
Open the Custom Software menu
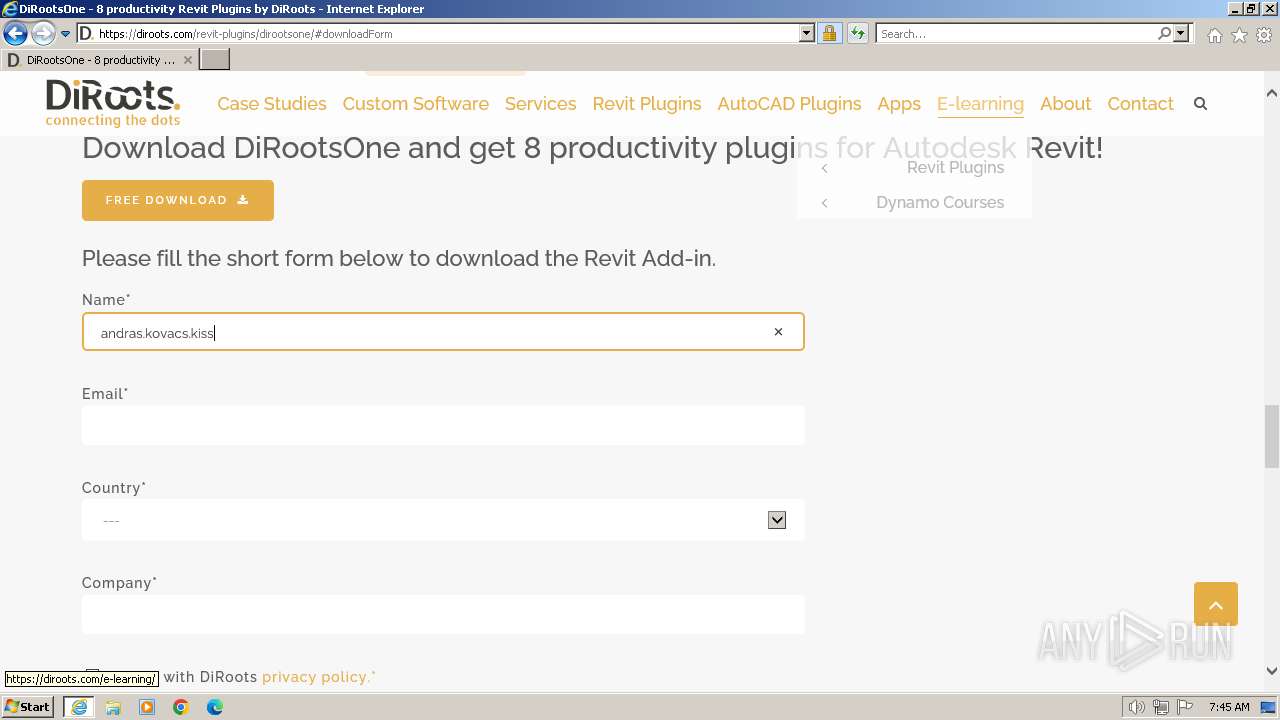click(415, 104)
